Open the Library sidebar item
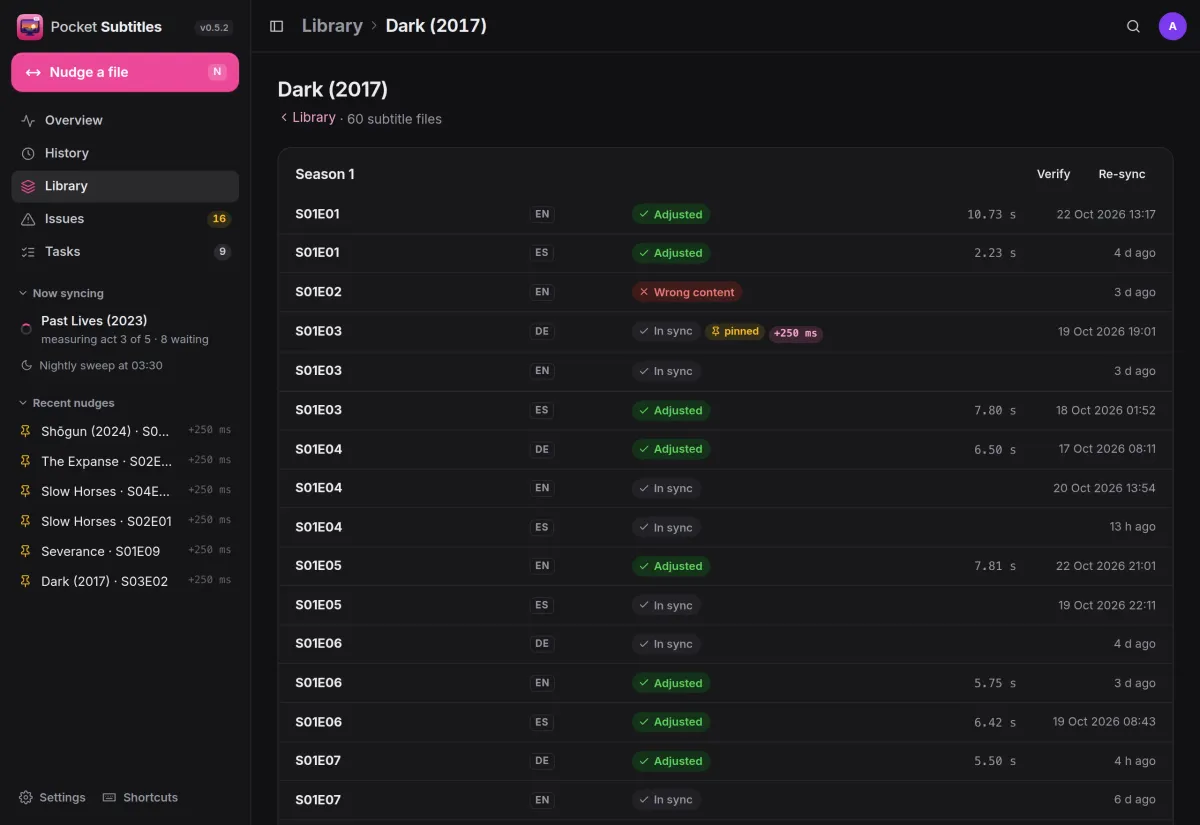Image resolution: width=1200 pixels, height=825 pixels. (x=125, y=186)
